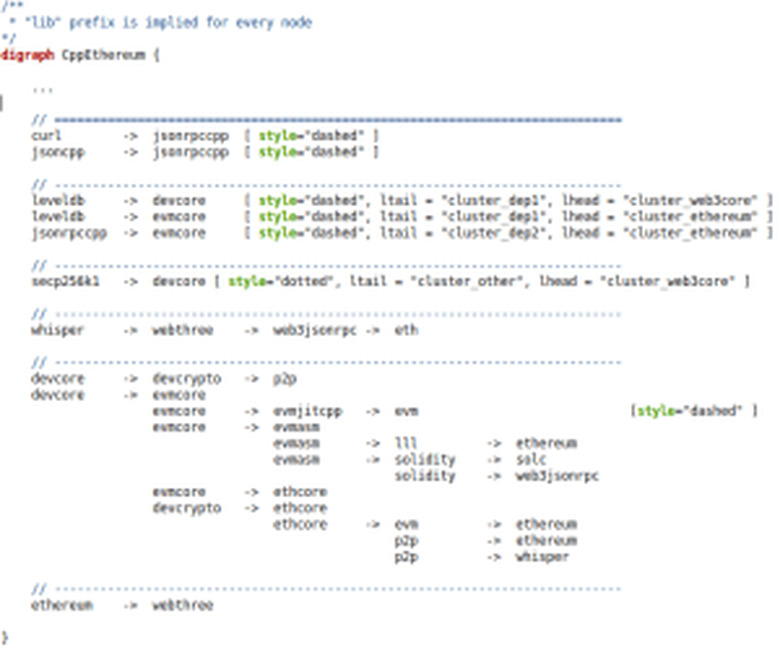Image resolution: width=780 pixels, height=655 pixels.
Task: Click the lll node name
Action: pyautogui.click(x=405, y=443)
